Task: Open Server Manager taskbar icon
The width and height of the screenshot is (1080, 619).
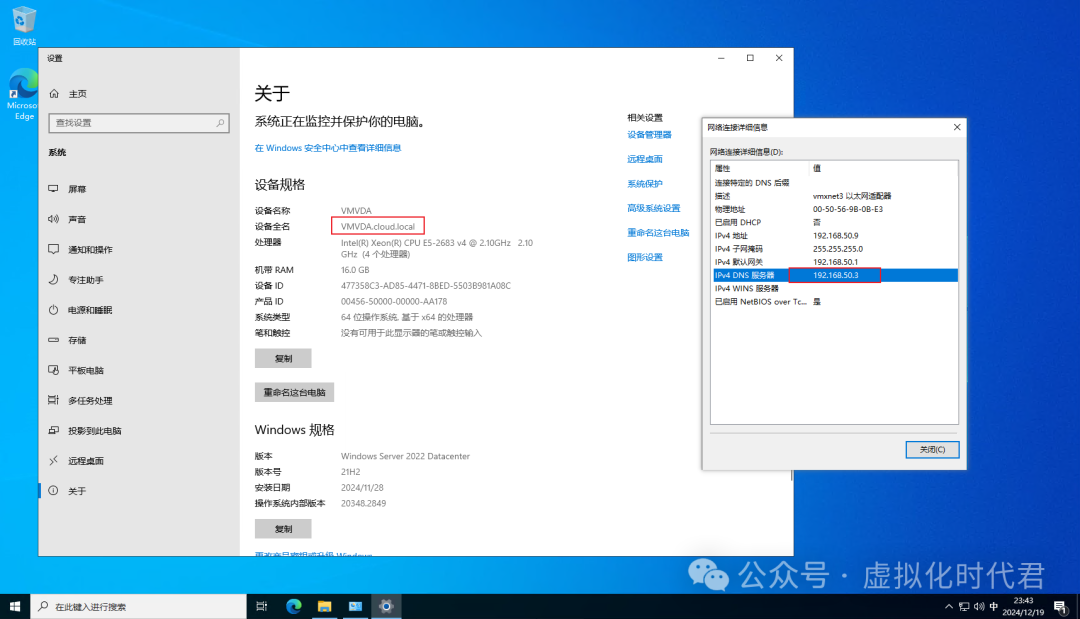Action: pos(355,607)
